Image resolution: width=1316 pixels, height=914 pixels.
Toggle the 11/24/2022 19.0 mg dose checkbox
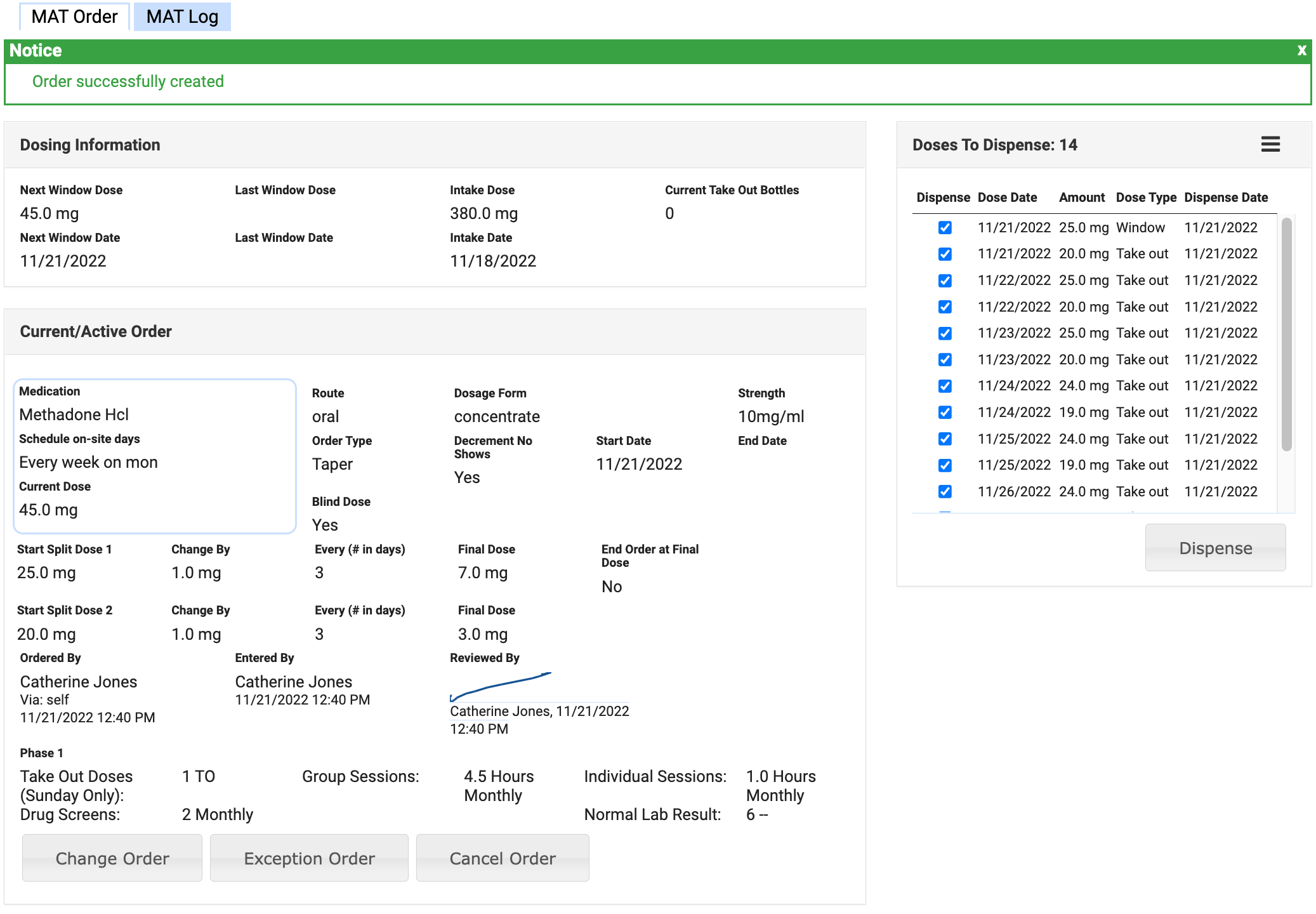coord(945,413)
